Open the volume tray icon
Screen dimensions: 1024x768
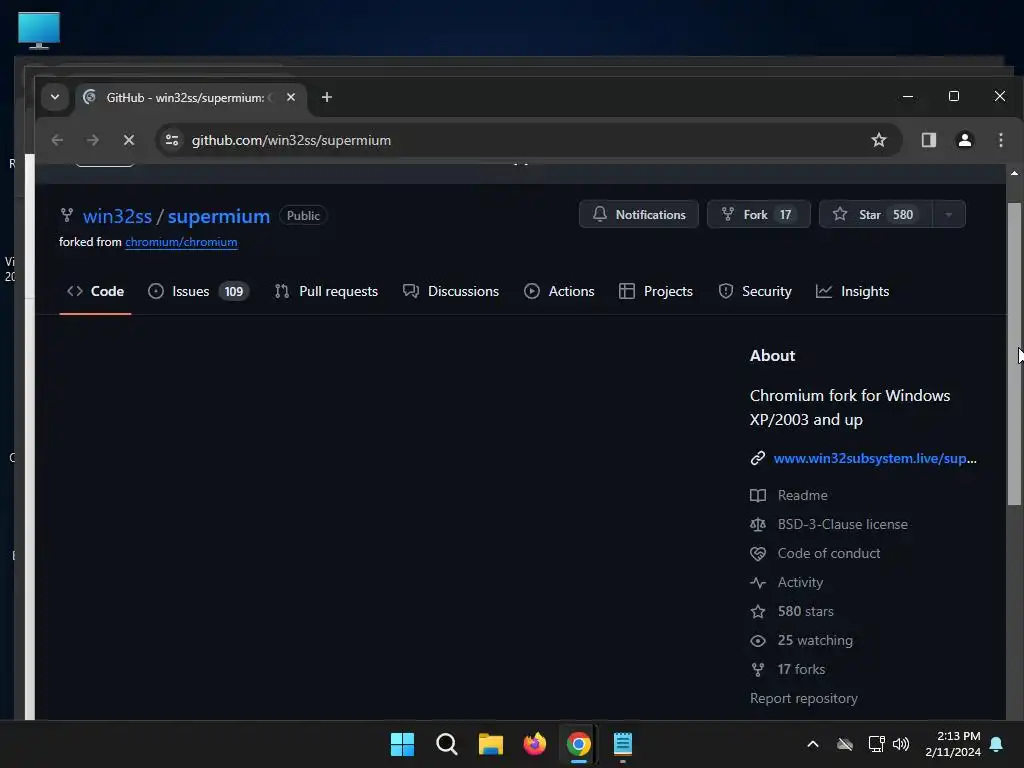(x=901, y=744)
